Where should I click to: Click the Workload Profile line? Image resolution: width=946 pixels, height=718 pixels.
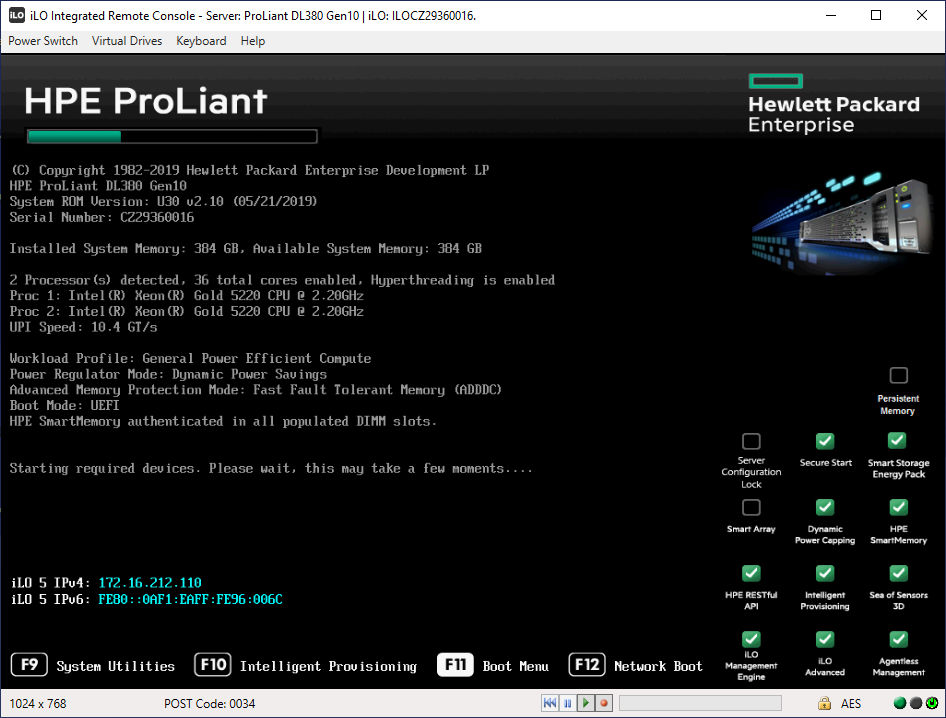[x=190, y=358]
